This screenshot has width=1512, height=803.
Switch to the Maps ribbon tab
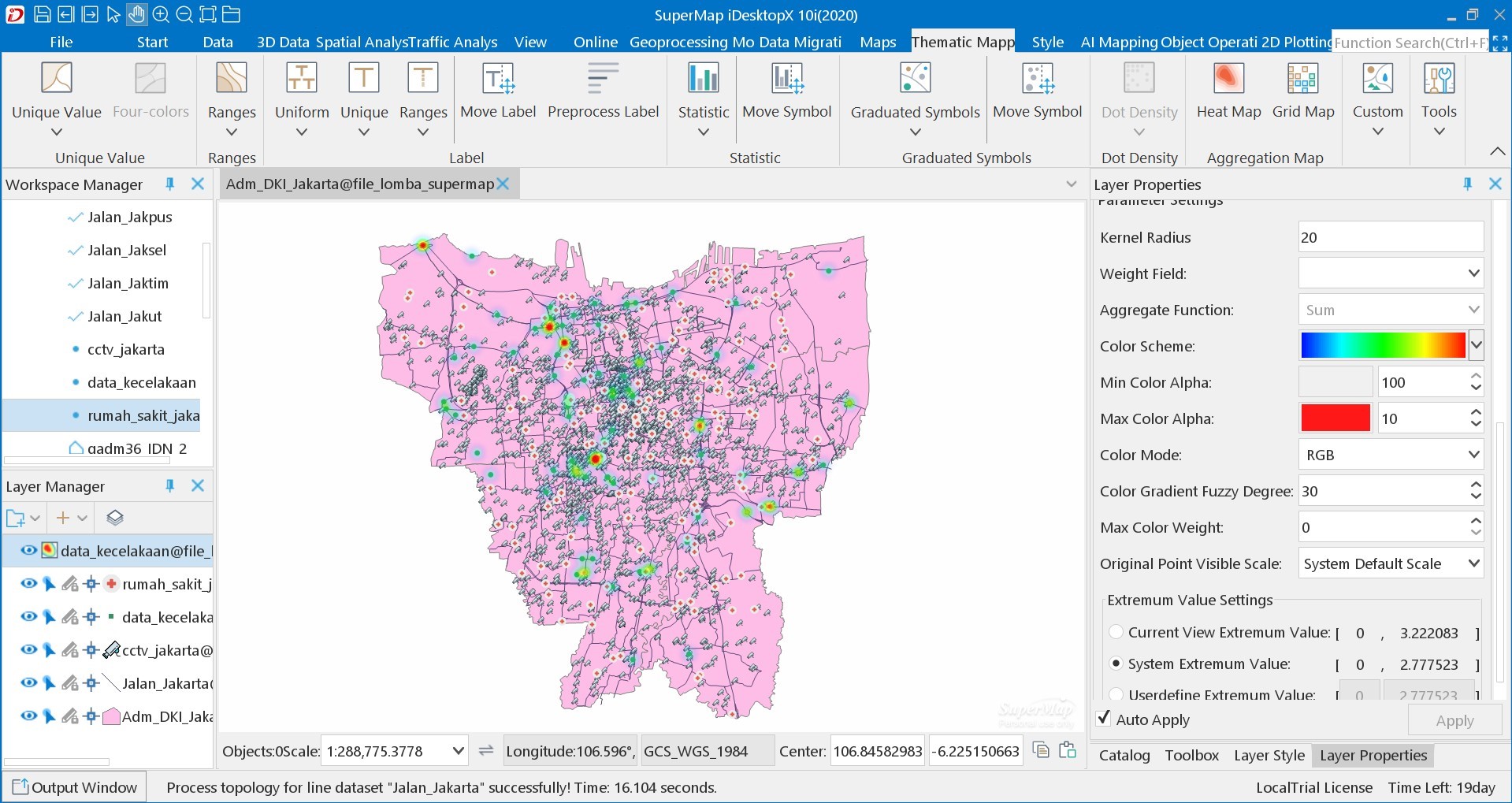pyautogui.click(x=878, y=42)
